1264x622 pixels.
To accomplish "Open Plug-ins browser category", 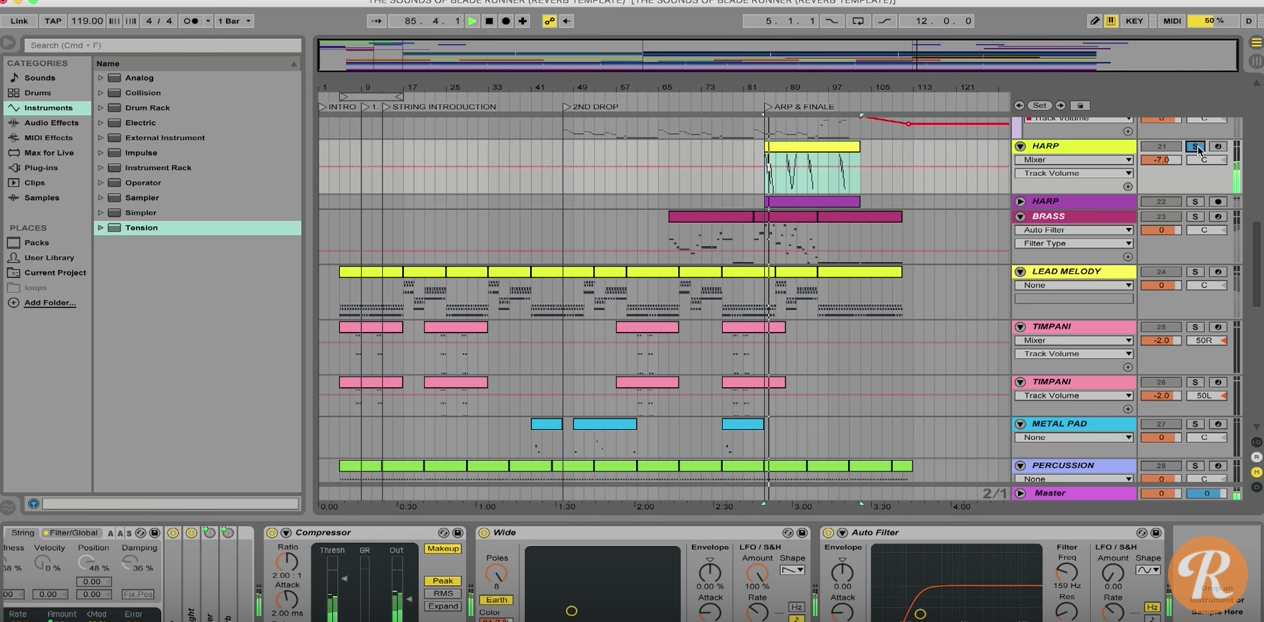I will 41,168.
